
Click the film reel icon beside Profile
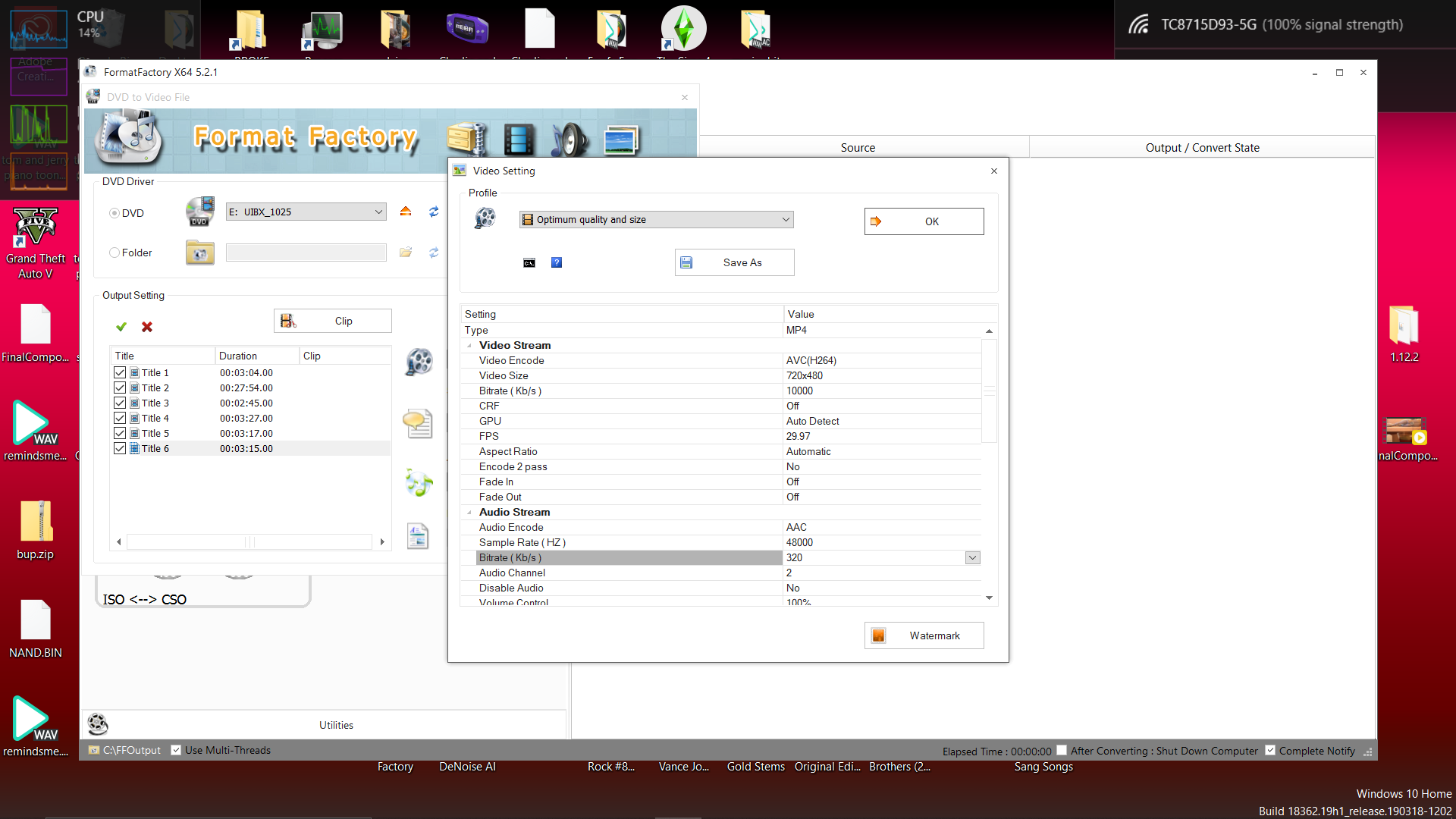[x=485, y=218]
